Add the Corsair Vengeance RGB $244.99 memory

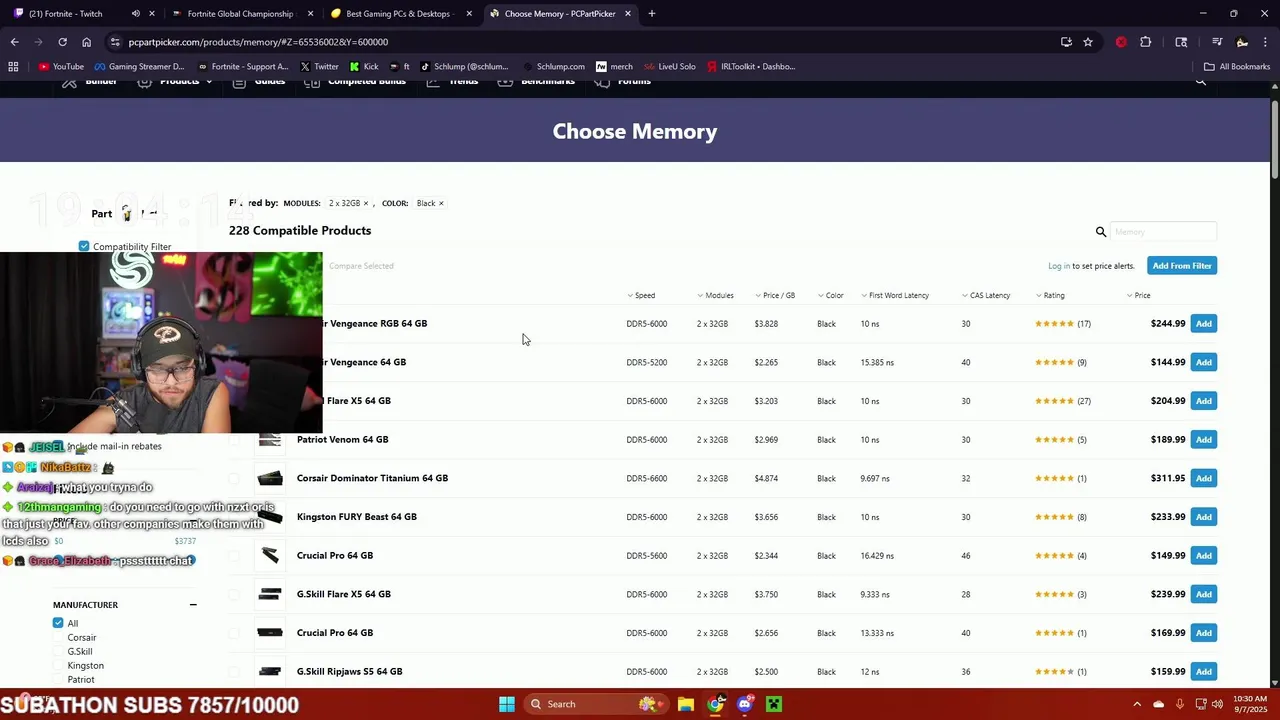click(1204, 324)
